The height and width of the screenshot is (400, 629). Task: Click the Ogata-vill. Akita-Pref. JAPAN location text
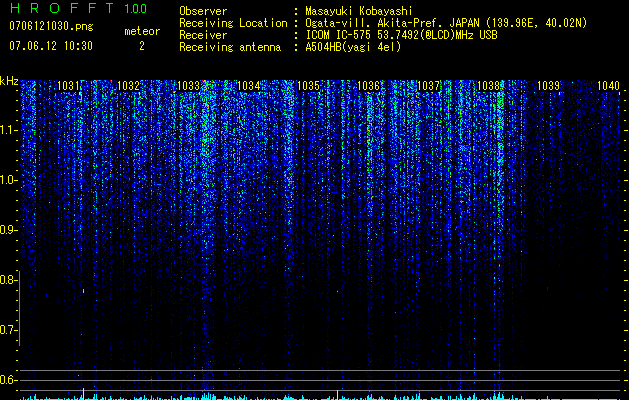[446, 23]
